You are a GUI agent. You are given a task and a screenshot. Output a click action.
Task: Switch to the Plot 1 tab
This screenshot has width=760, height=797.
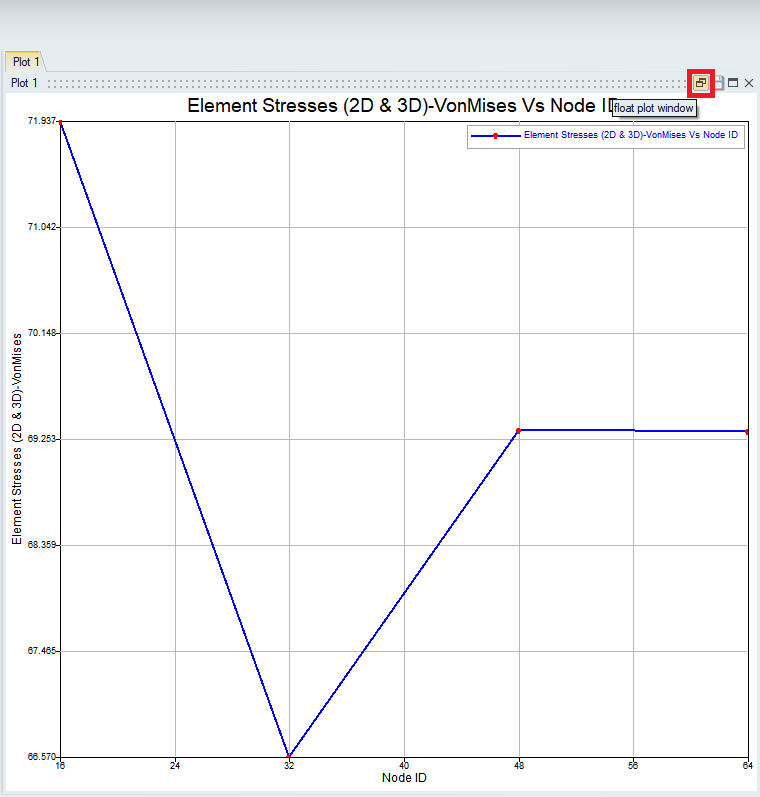click(26, 62)
